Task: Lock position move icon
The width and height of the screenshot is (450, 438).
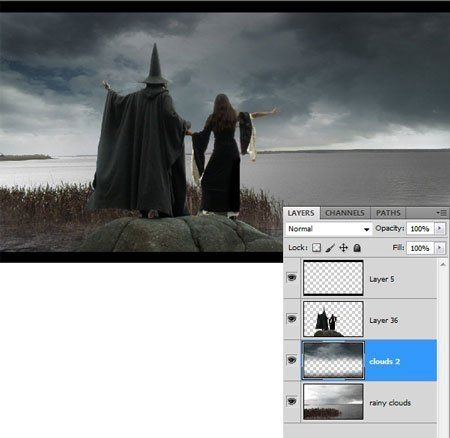Action: pos(343,248)
